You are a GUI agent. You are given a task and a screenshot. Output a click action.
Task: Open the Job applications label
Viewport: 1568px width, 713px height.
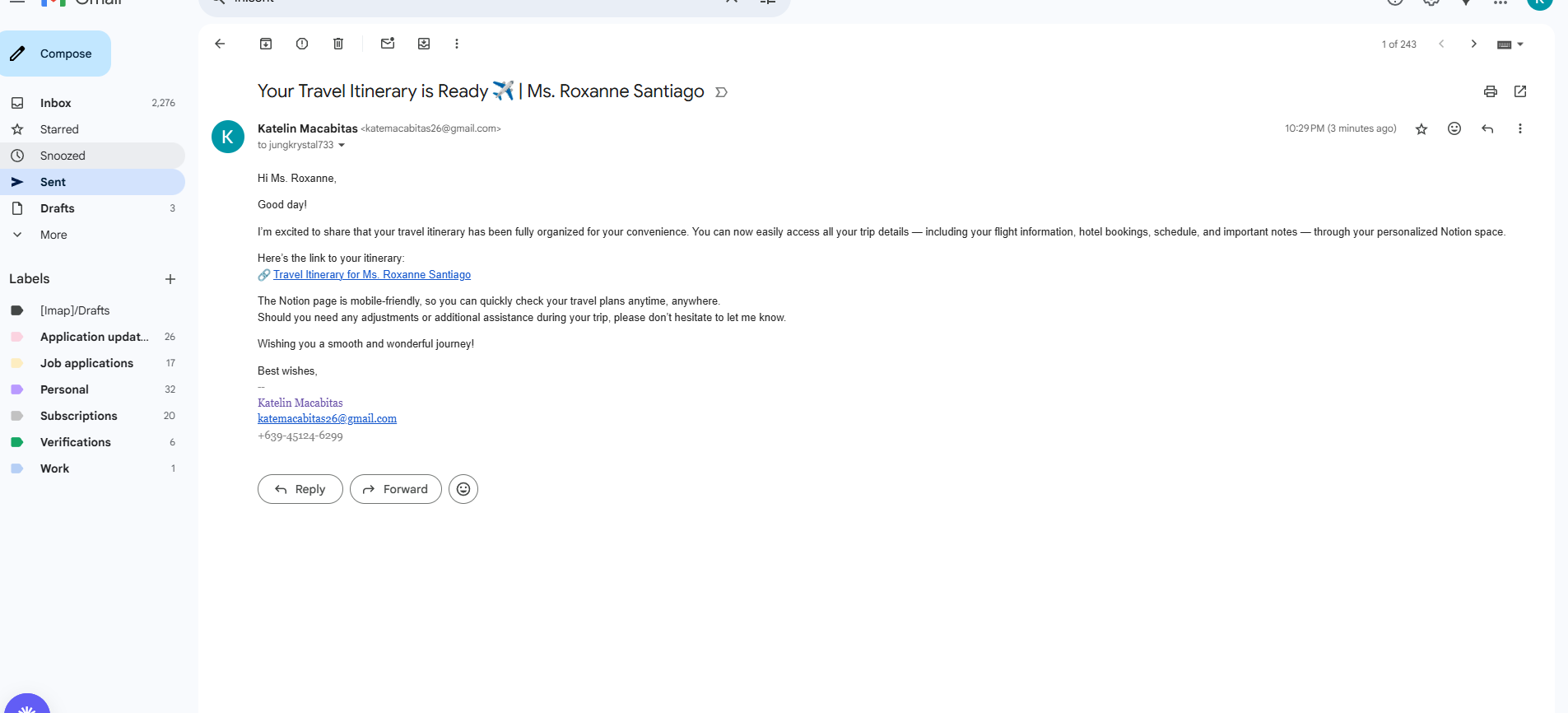[92, 363]
